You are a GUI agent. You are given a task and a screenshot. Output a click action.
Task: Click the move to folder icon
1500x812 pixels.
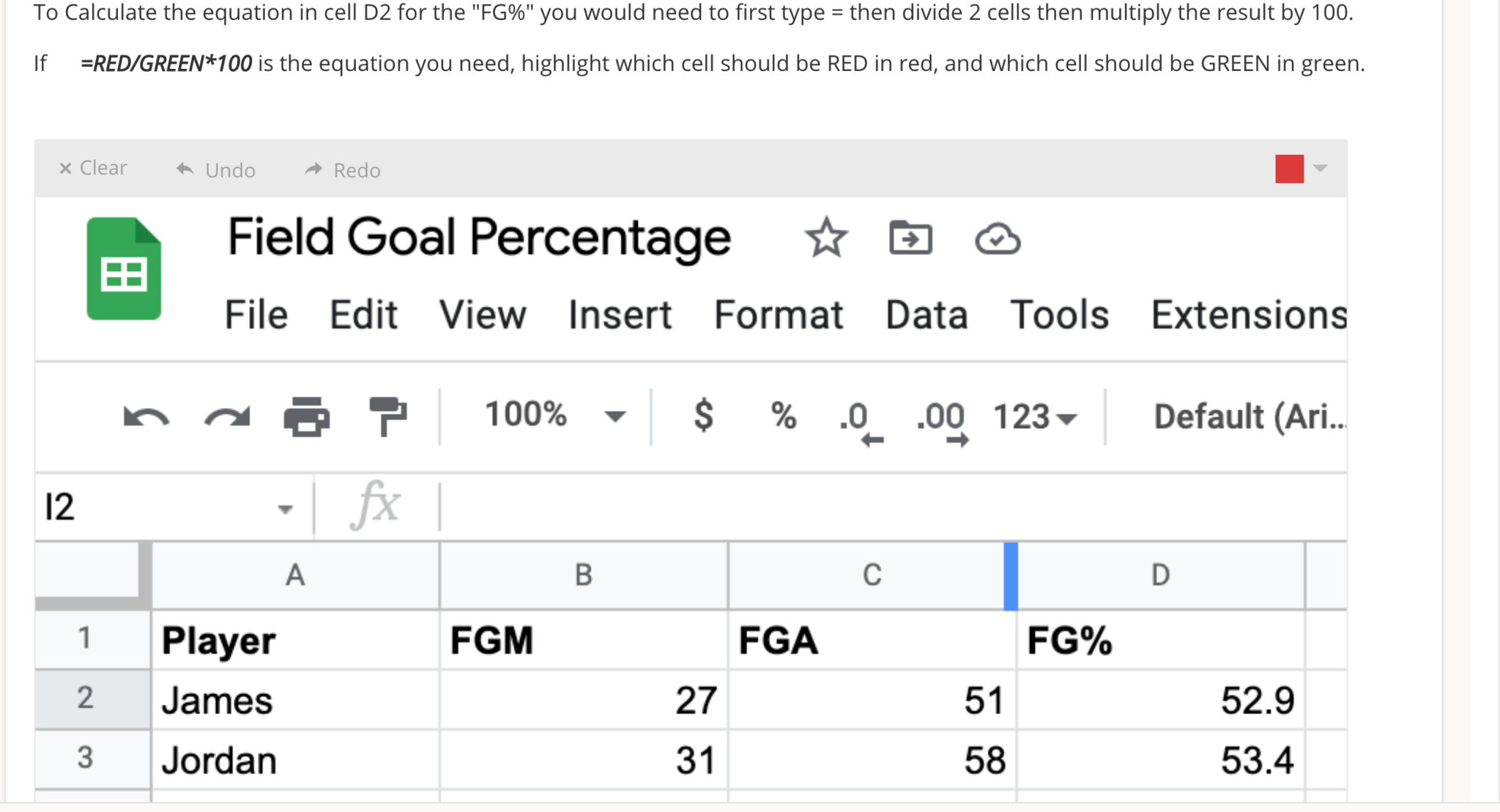click(910, 238)
